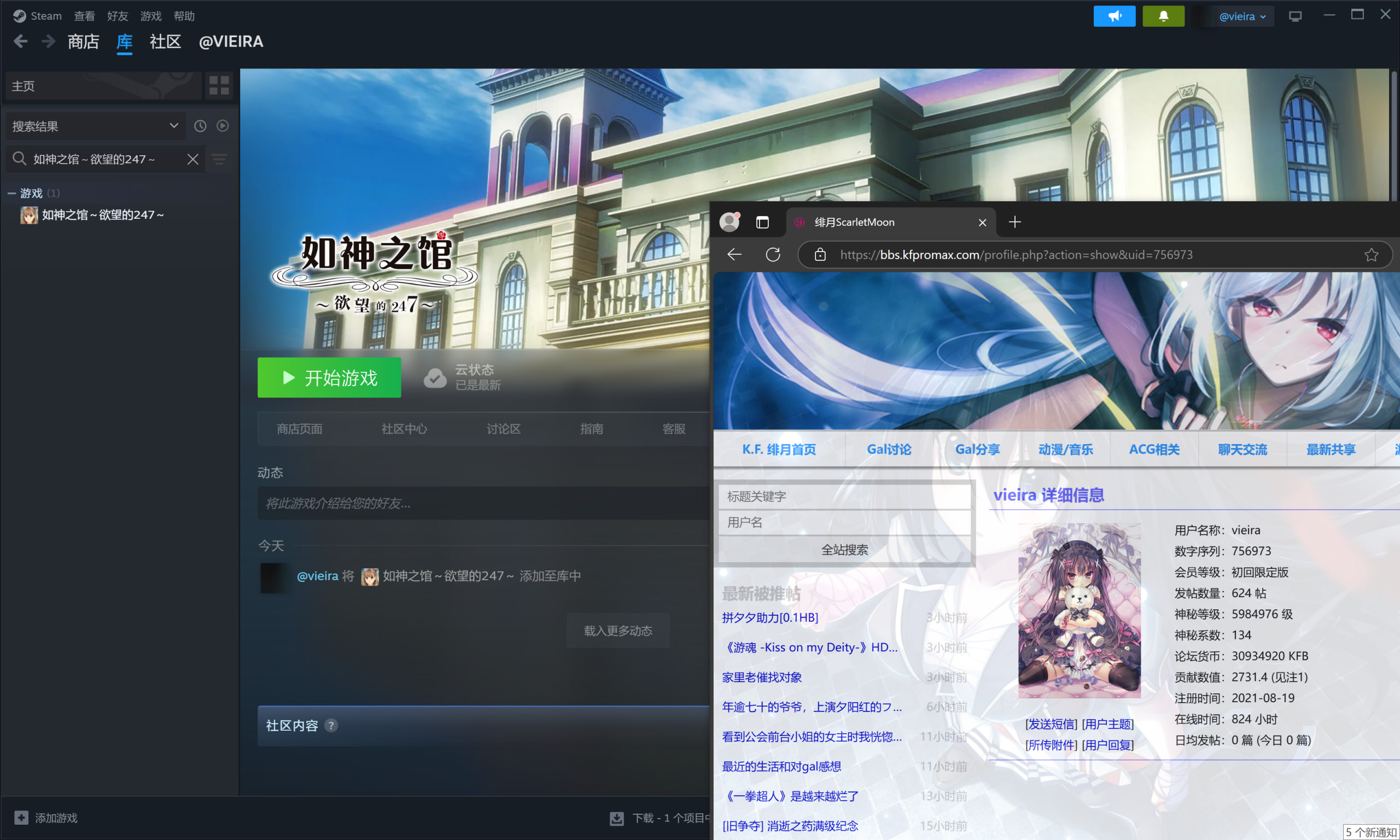Screen dimensions: 1400x840
Task: Click the 标题关键字 search input
Action: tap(844, 497)
